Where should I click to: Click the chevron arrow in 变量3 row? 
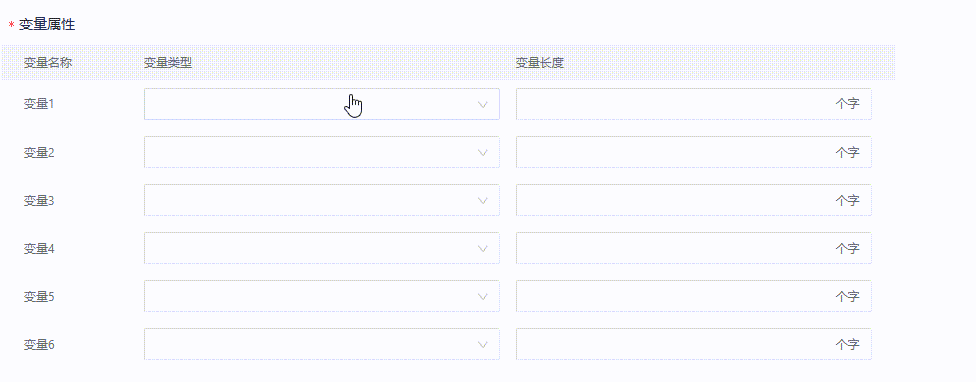[482, 200]
